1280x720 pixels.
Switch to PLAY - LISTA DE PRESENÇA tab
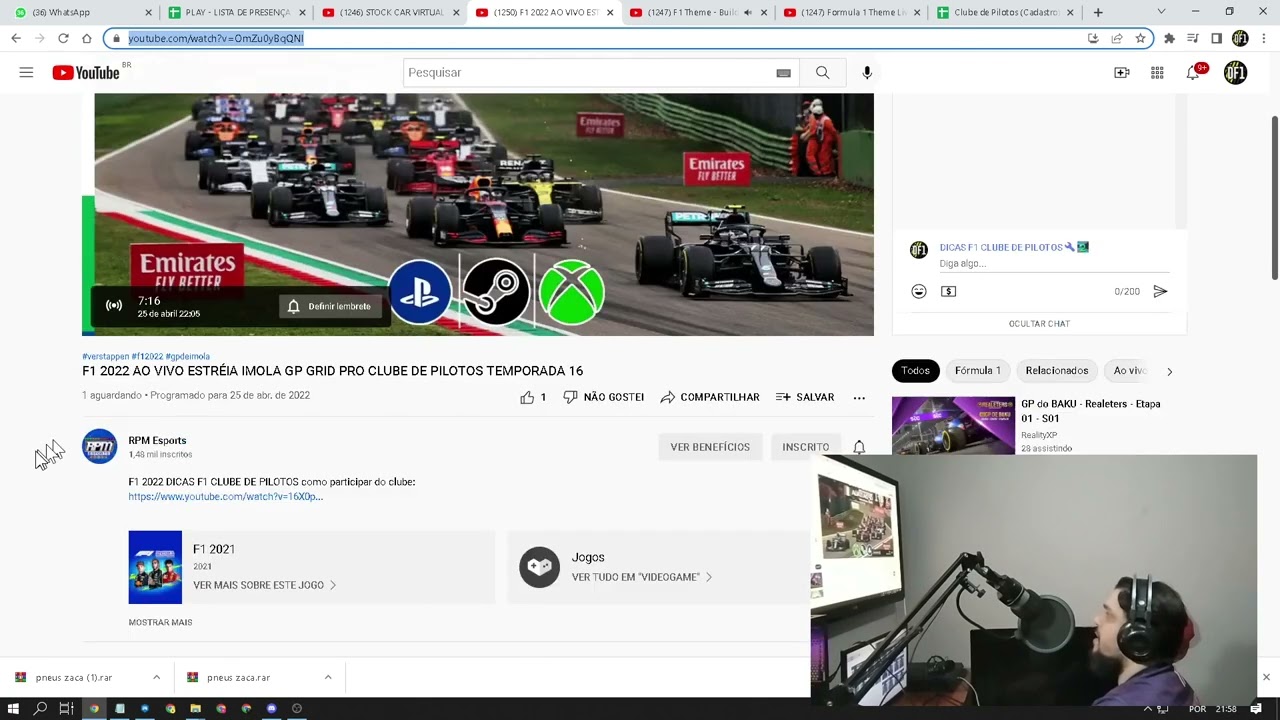click(x=236, y=12)
